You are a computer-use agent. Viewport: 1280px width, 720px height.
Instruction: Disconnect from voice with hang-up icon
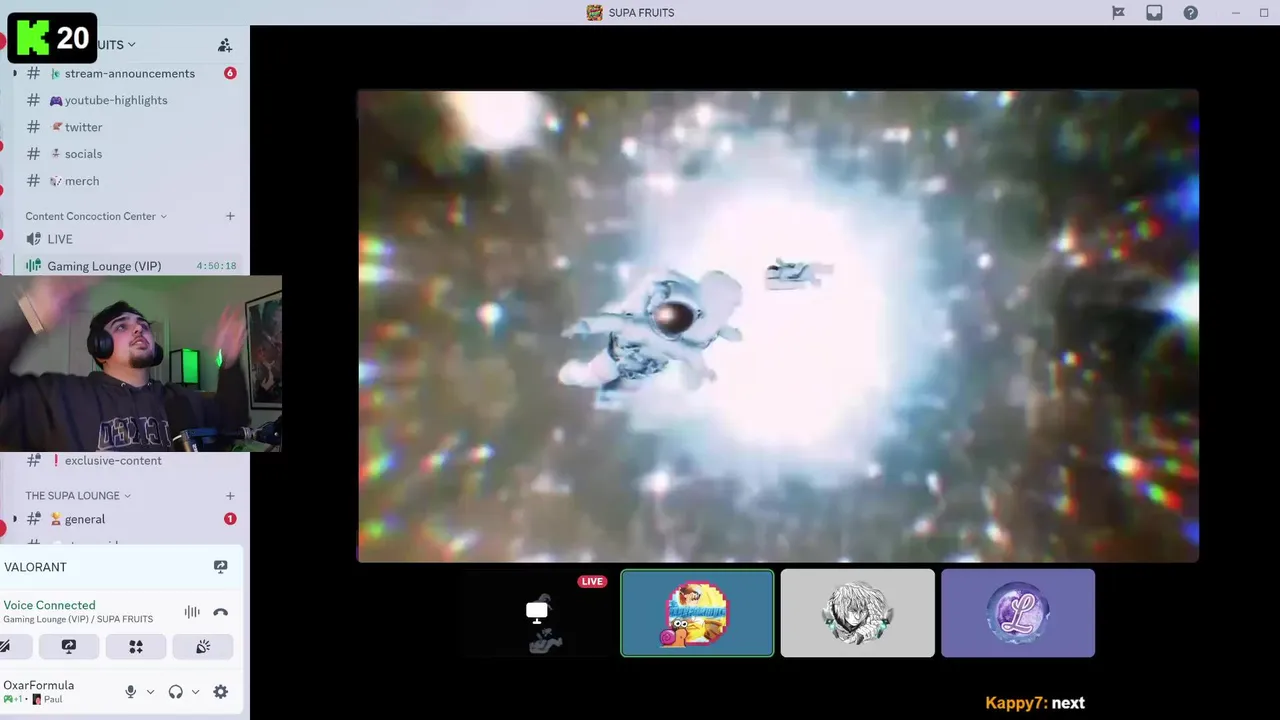point(221,612)
